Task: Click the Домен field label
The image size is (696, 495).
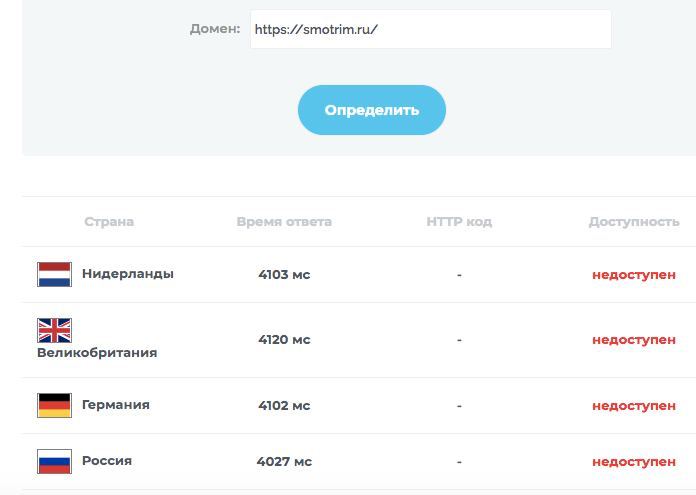Action: click(x=215, y=29)
